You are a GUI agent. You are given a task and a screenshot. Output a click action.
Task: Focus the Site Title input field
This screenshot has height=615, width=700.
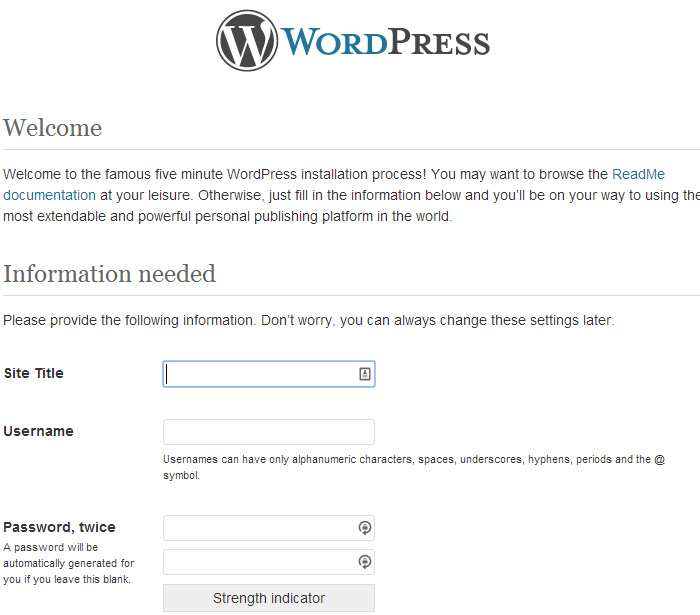pos(269,374)
